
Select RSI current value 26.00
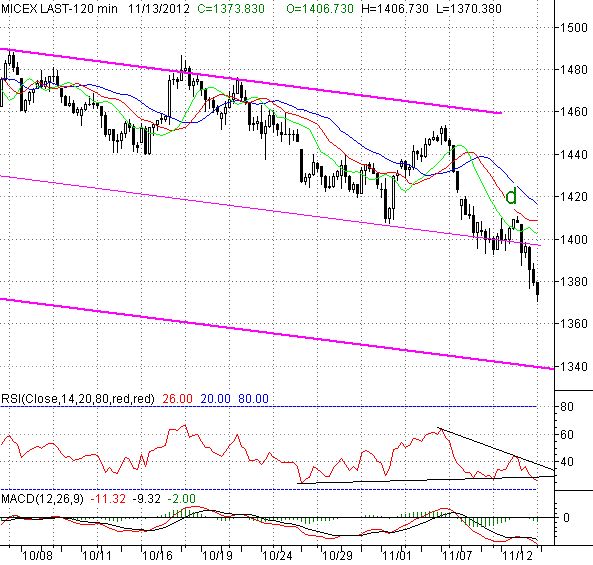(177, 399)
